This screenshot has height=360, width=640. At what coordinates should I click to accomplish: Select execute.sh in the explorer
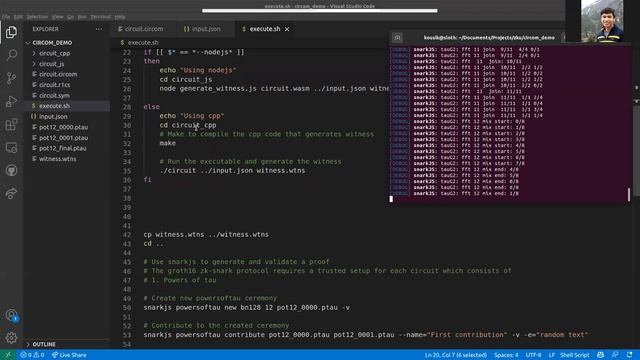[x=54, y=106]
